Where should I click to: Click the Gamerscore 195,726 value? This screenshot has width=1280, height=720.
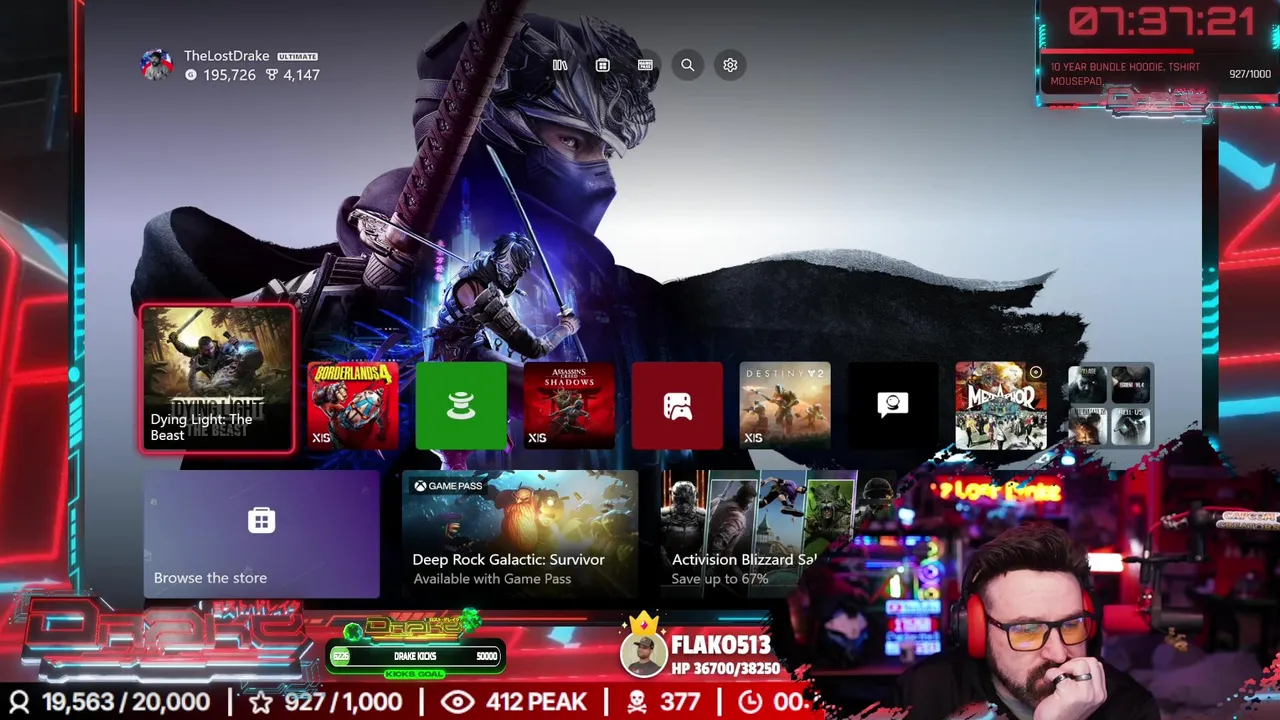[x=229, y=75]
